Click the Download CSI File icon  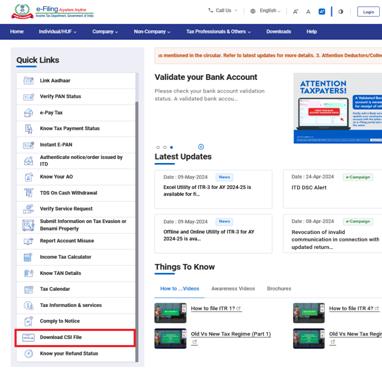(28, 337)
